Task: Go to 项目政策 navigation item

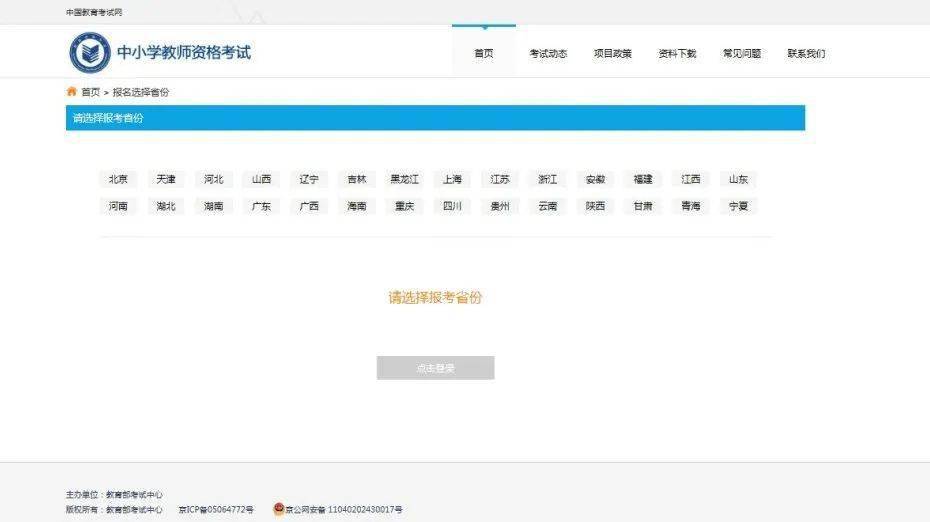Action: pyautogui.click(x=613, y=53)
